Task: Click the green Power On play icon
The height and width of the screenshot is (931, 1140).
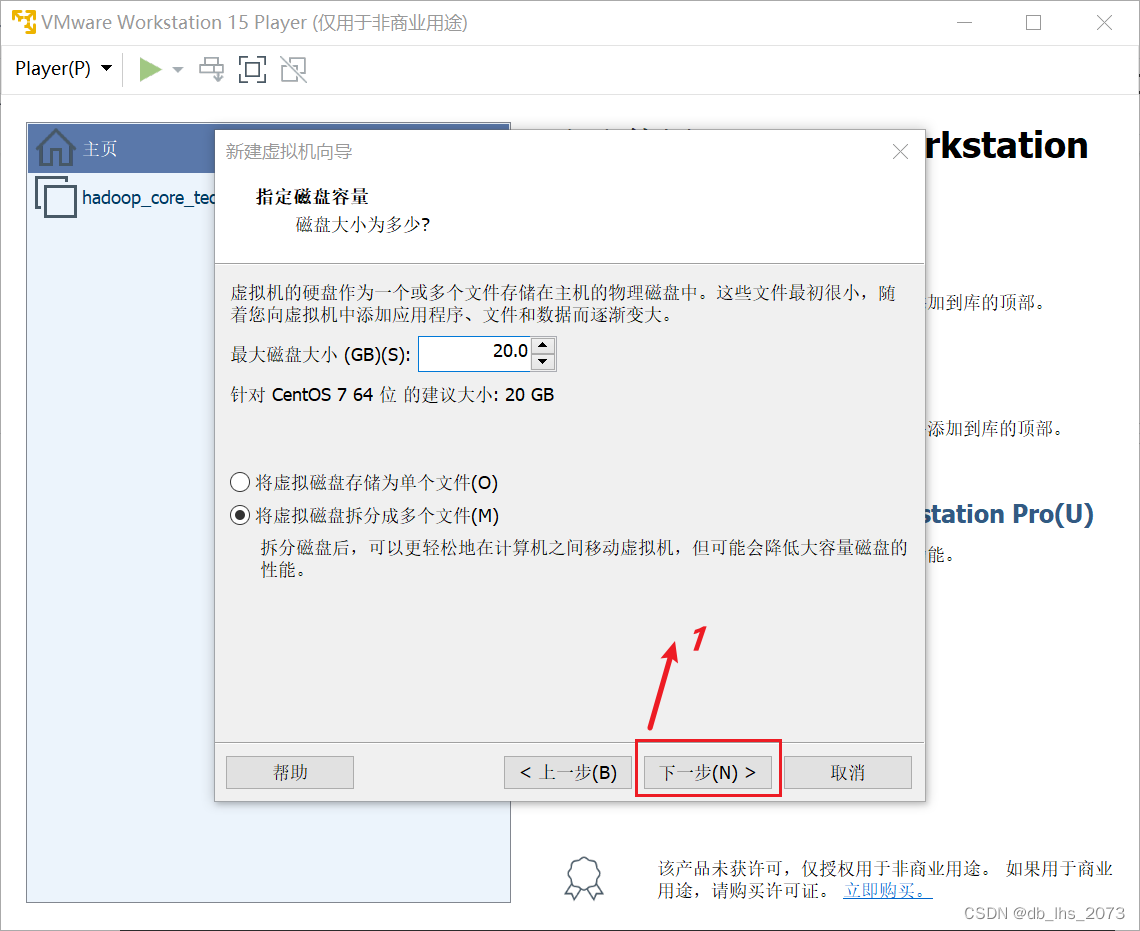Action: pyautogui.click(x=150, y=70)
